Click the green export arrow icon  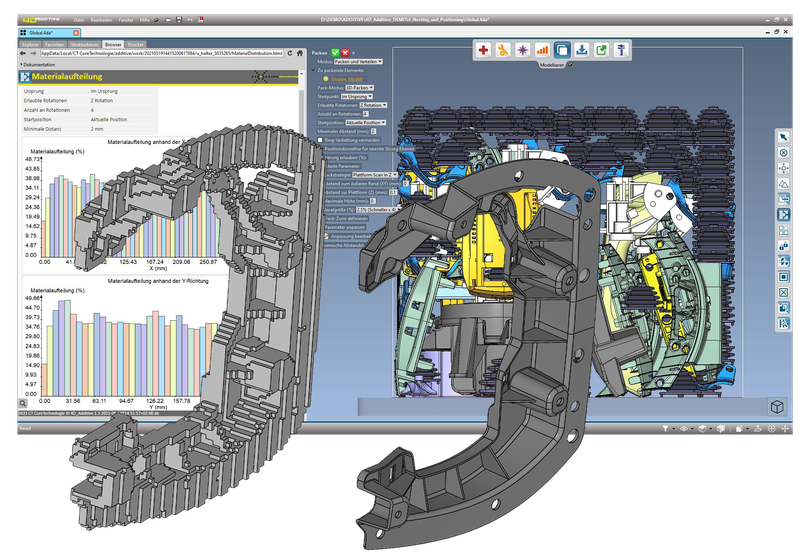point(601,49)
